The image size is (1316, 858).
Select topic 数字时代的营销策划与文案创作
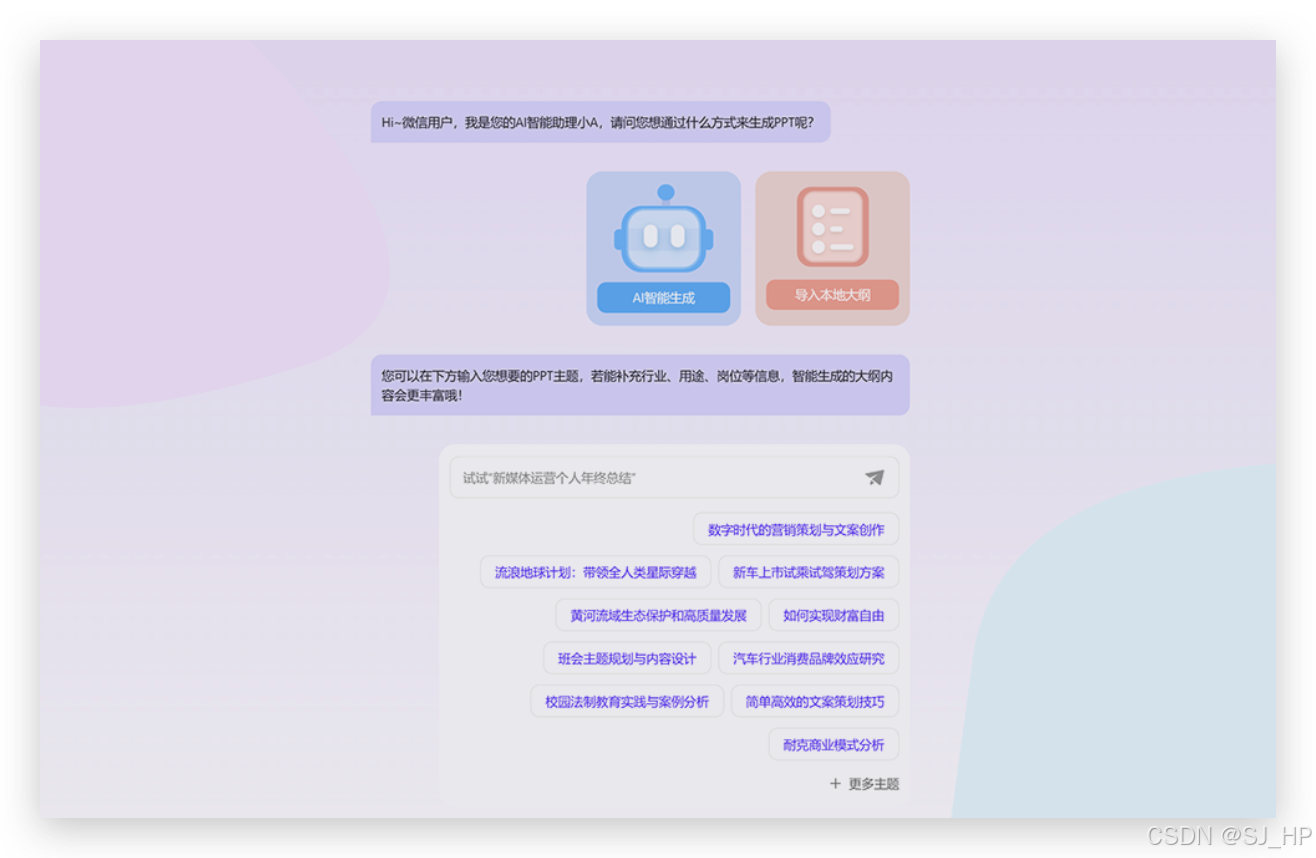(x=796, y=530)
